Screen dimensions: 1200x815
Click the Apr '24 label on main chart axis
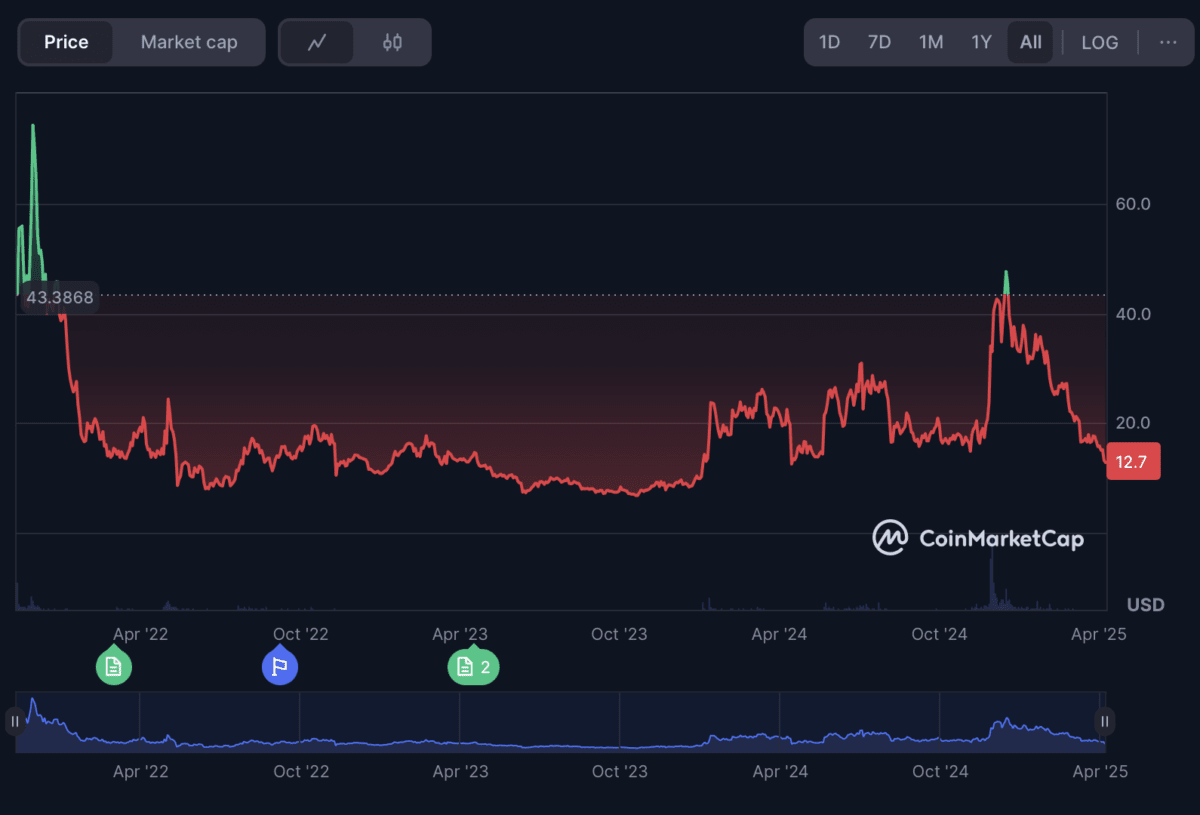point(779,634)
